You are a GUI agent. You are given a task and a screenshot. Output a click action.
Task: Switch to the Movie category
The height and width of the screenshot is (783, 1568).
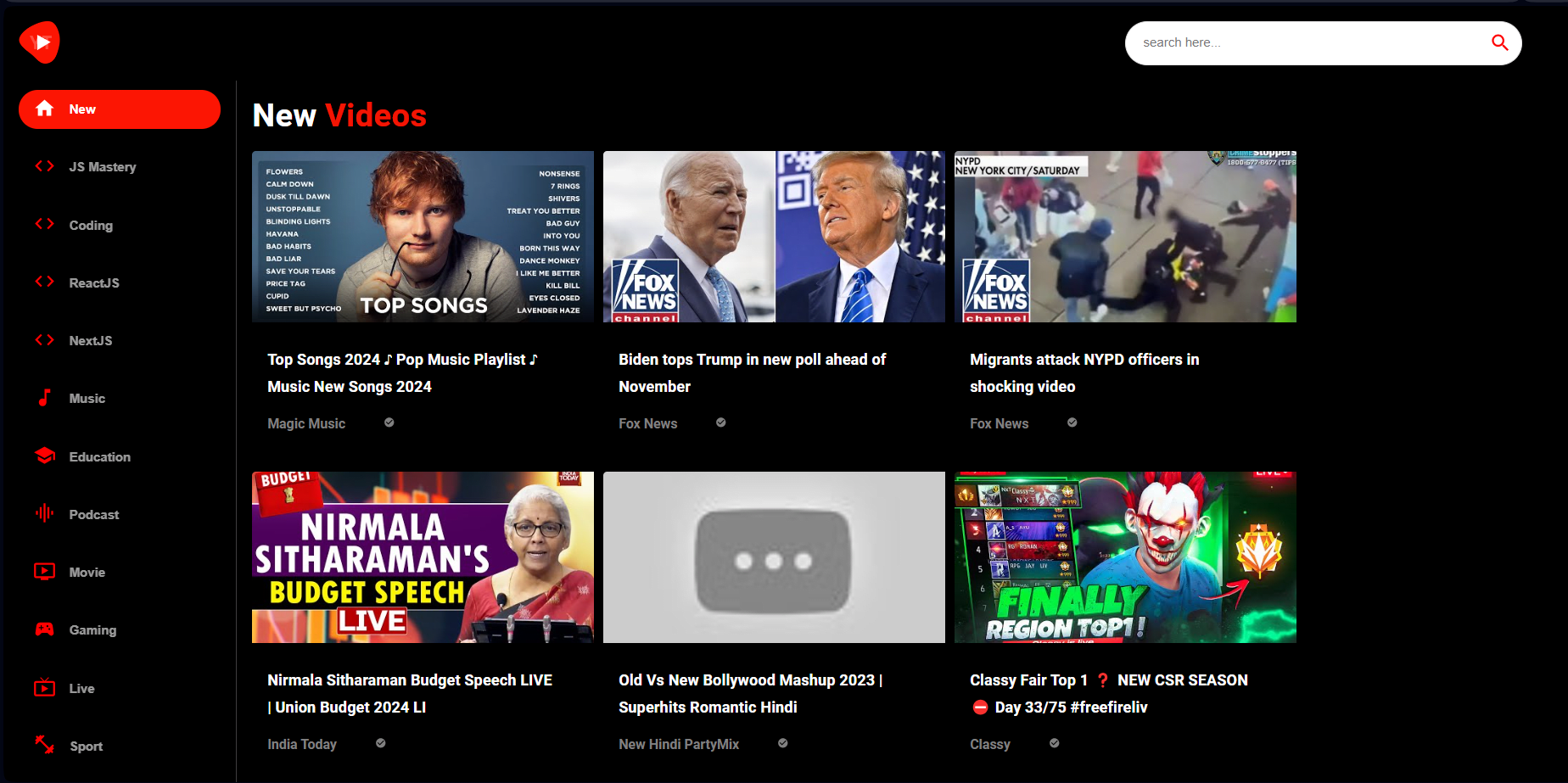(x=120, y=572)
